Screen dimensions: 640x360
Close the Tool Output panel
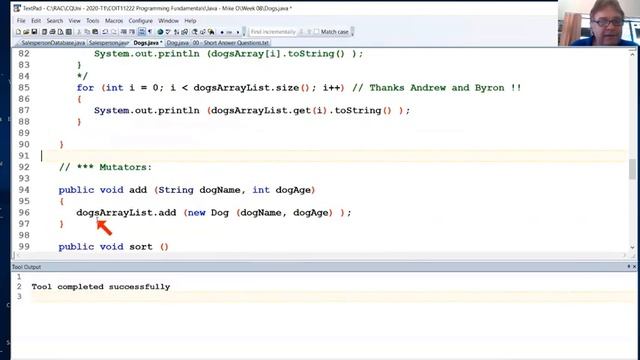coord(634,267)
